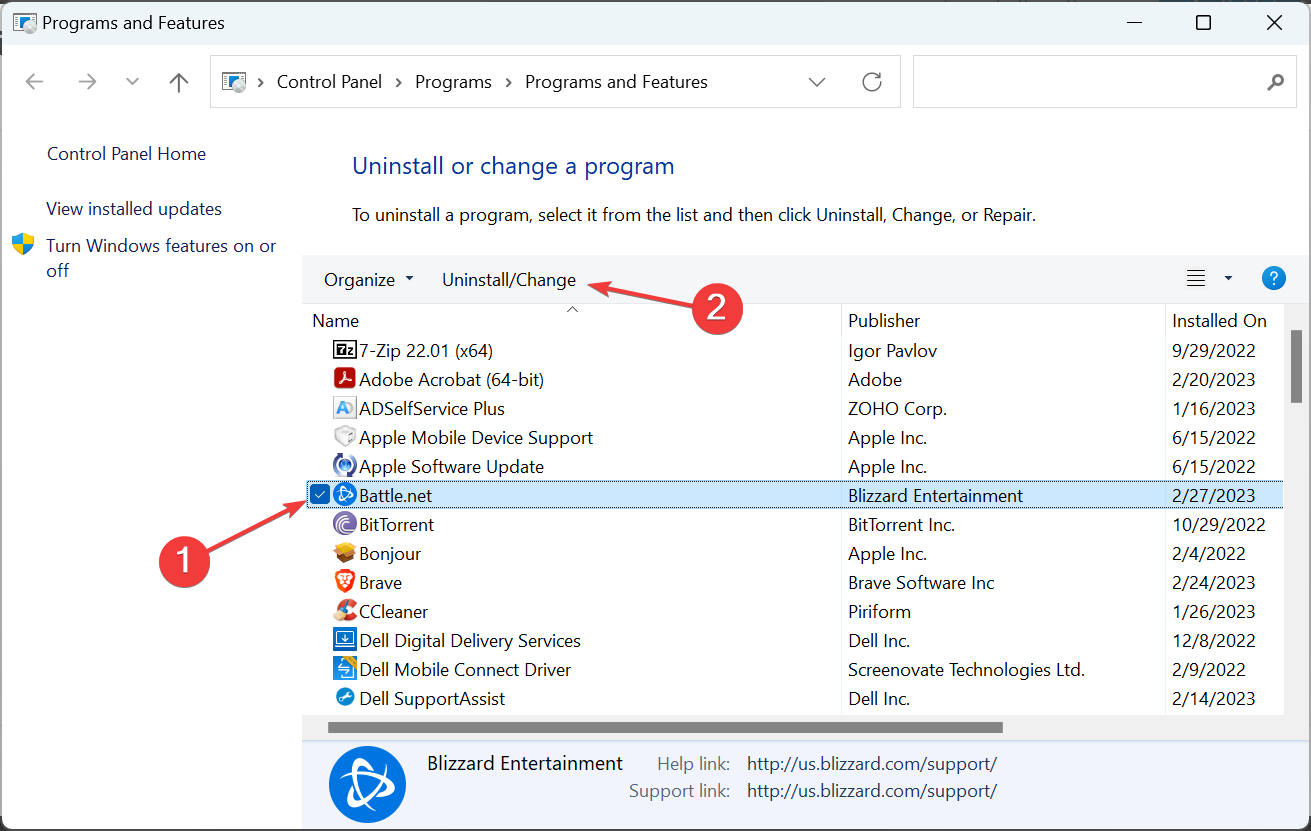Go up one level to Programs

tap(179, 82)
